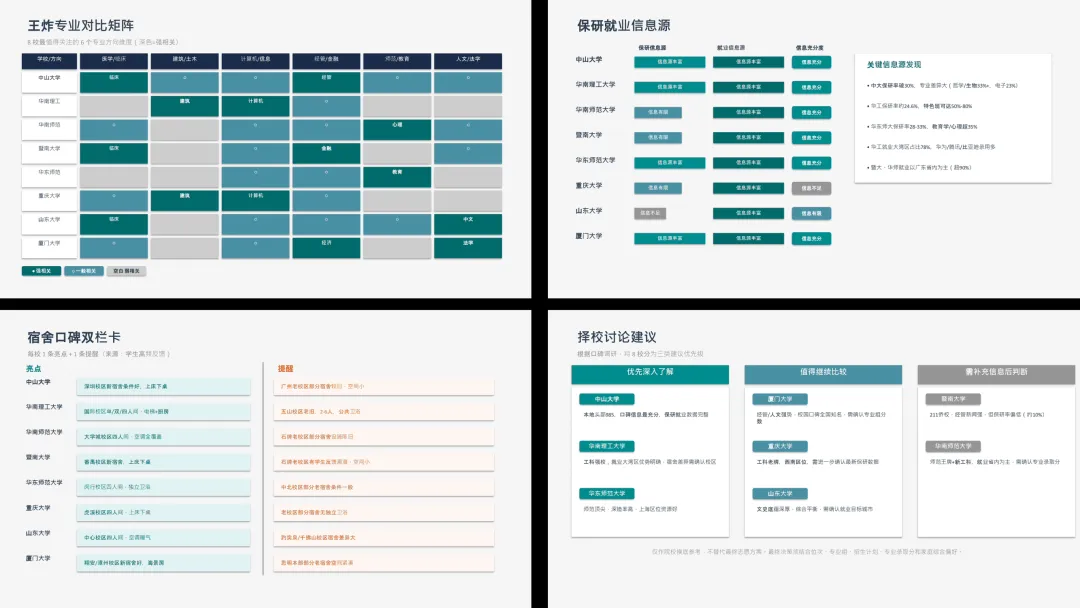Click the 华南师范 row label in the matrix
Image resolution: width=1080 pixels, height=608 pixels.
click(49, 129)
